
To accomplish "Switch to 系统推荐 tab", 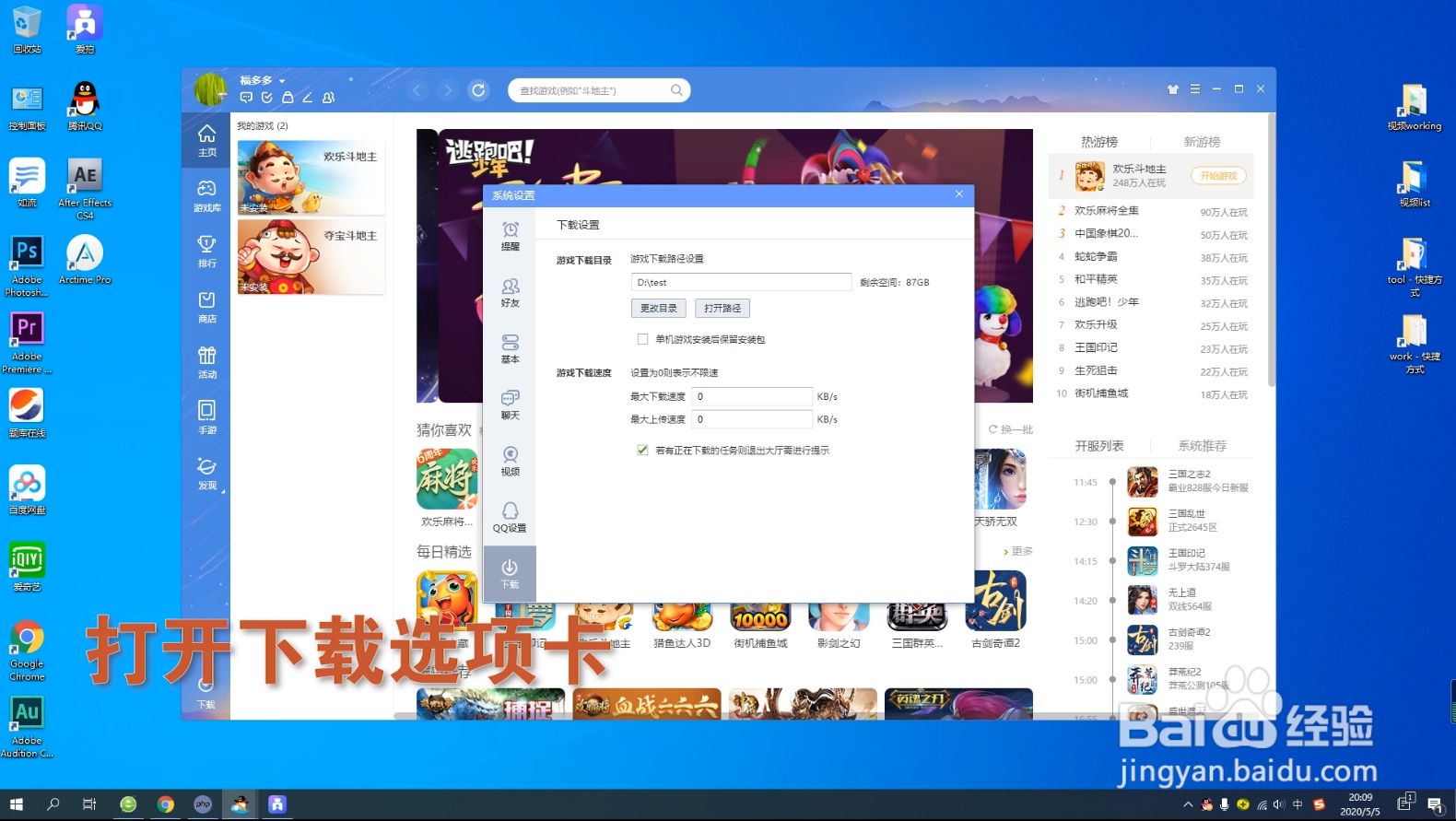I will (1202, 446).
